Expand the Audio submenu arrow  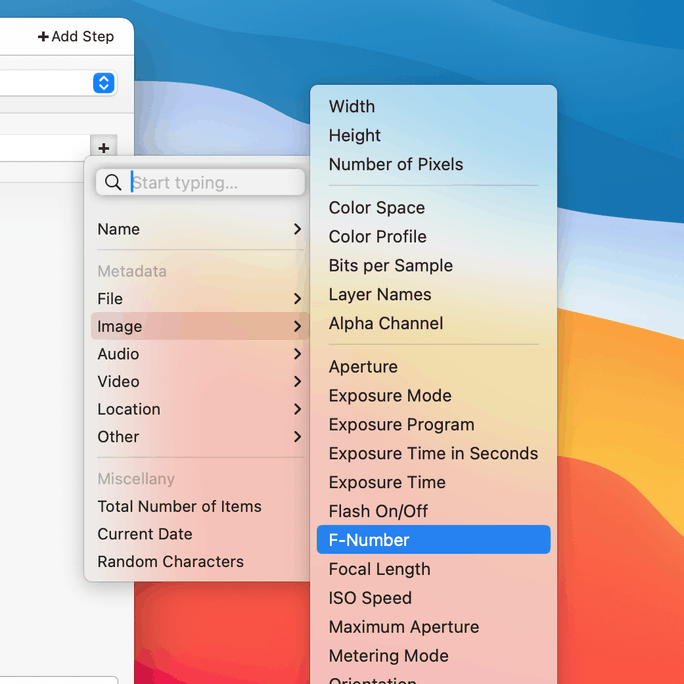pyautogui.click(x=297, y=354)
